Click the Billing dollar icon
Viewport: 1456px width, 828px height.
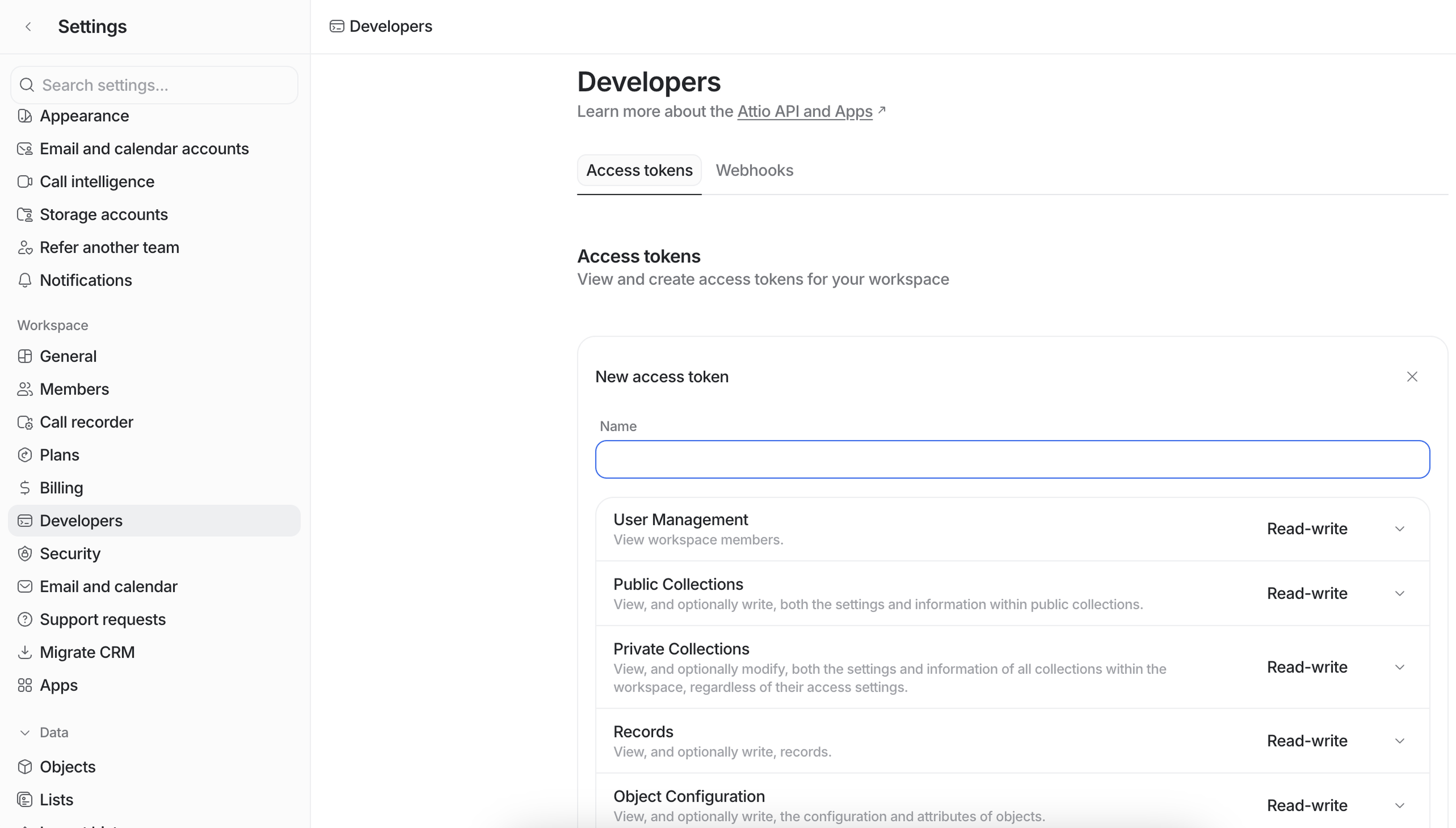tap(25, 488)
